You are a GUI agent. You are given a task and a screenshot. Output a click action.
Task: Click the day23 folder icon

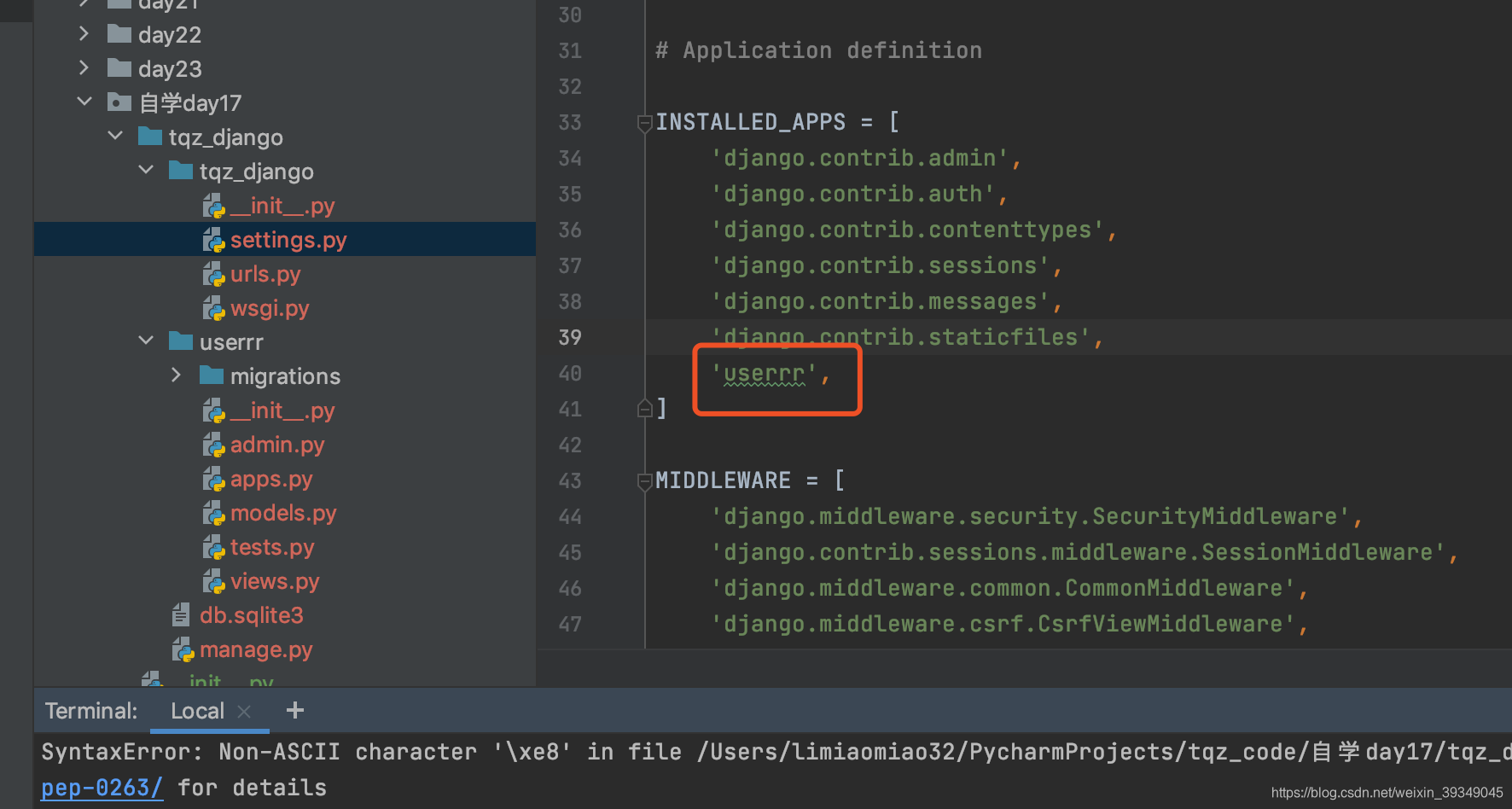pos(119,68)
